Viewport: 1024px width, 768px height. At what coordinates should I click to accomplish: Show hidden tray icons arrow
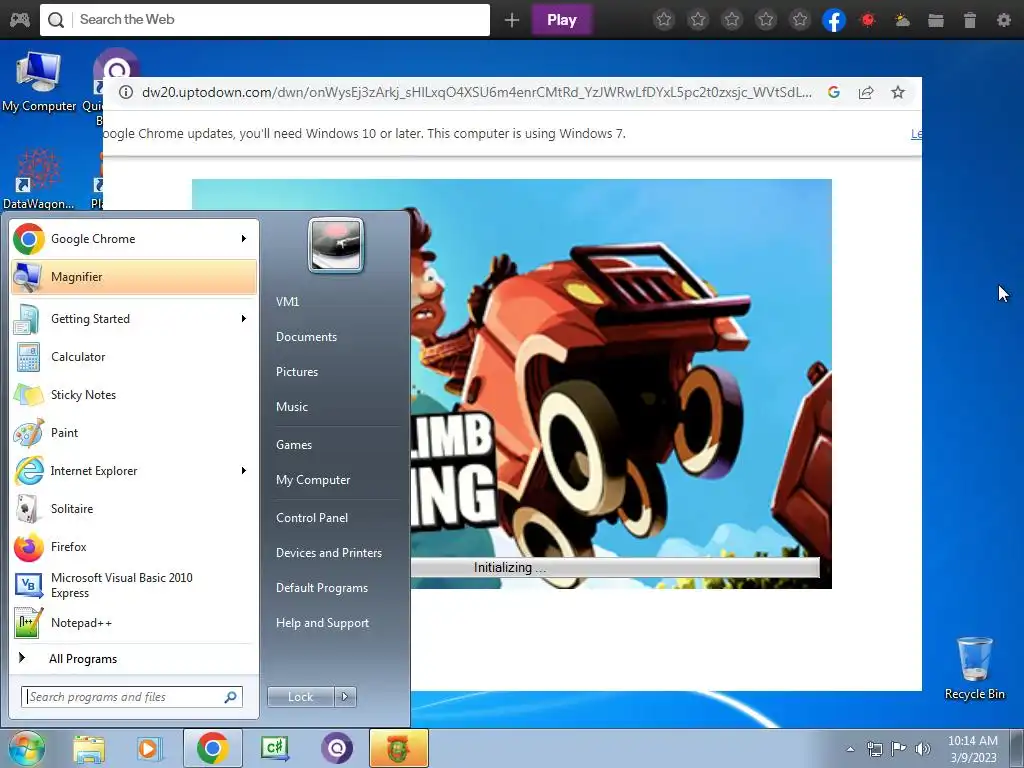pyautogui.click(x=850, y=749)
